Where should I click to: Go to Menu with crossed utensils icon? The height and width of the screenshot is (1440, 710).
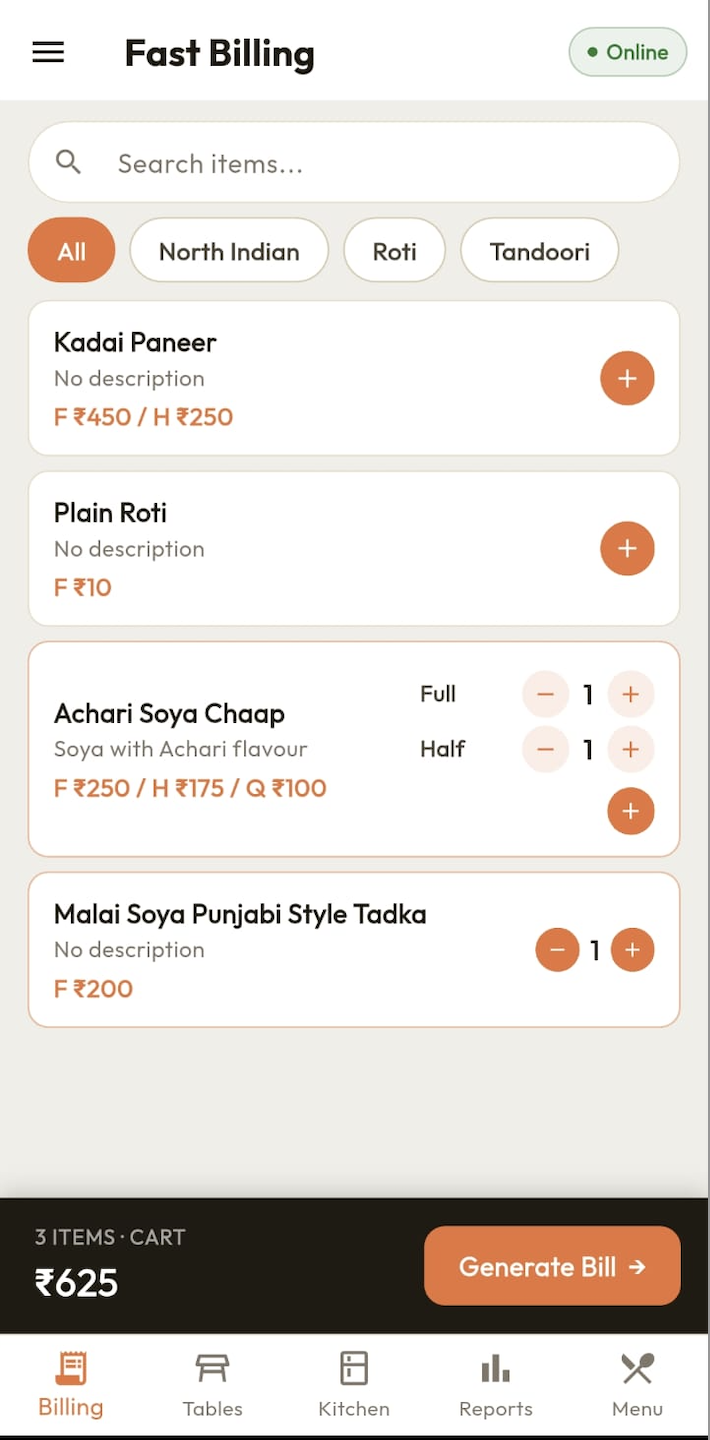(637, 1385)
